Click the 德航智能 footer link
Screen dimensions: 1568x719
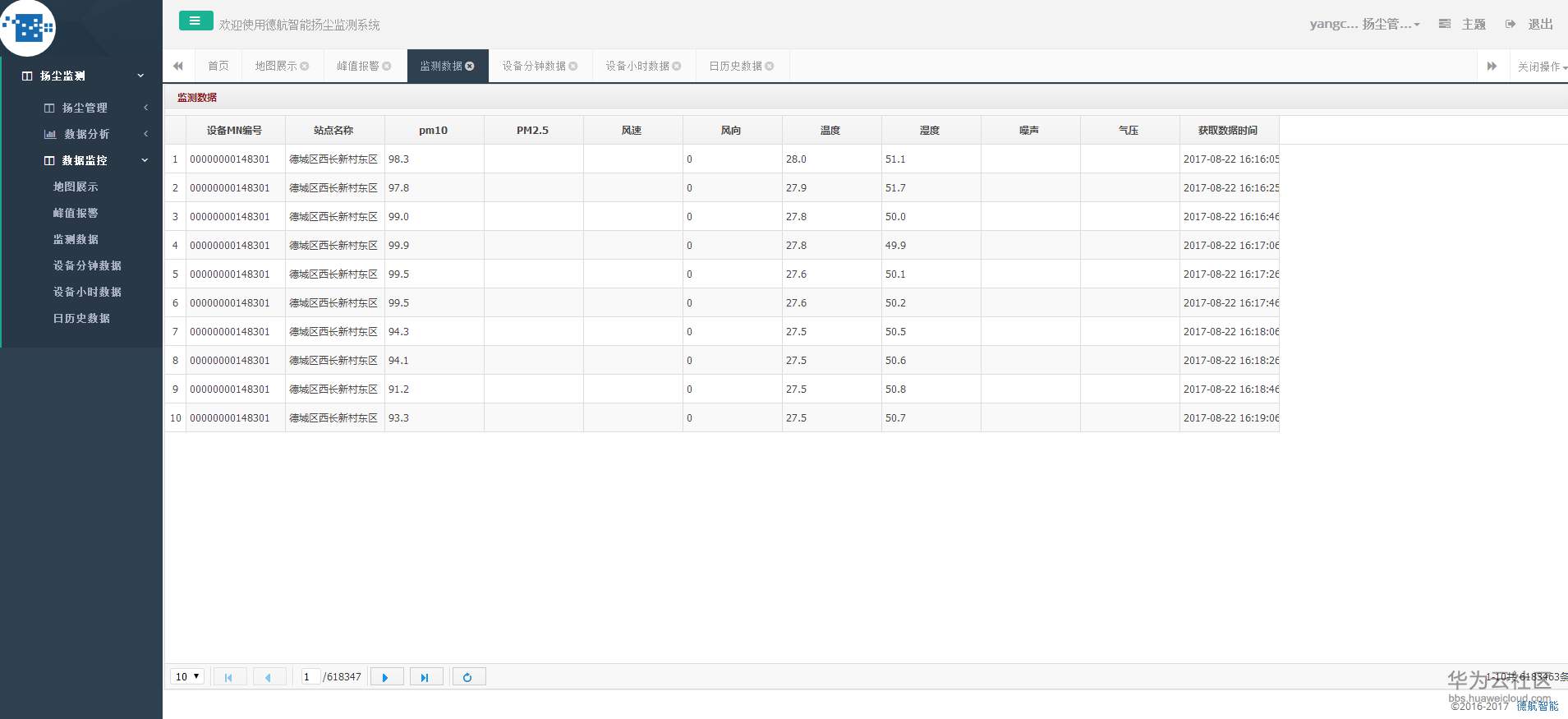click(1537, 707)
